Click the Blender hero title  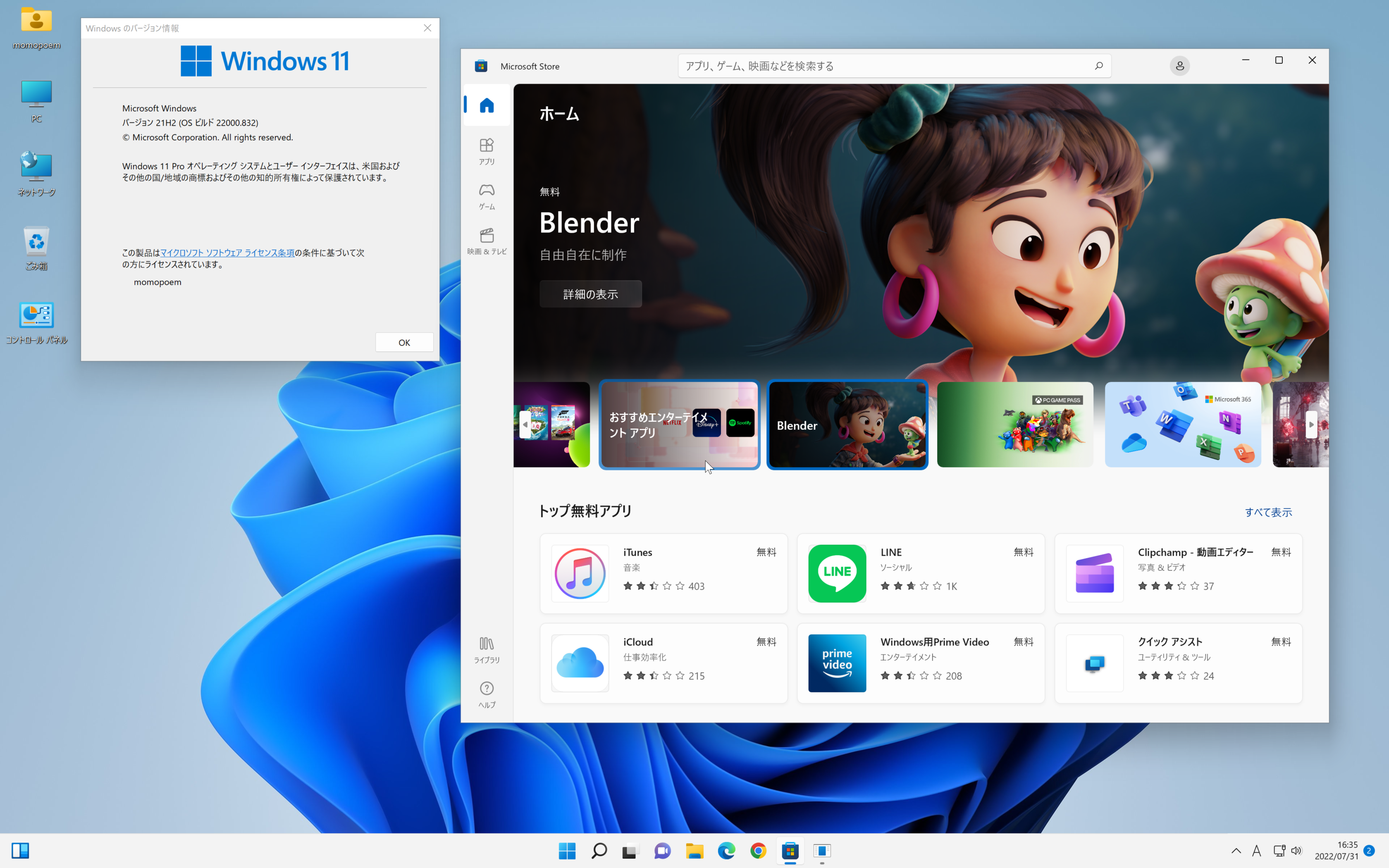(589, 223)
